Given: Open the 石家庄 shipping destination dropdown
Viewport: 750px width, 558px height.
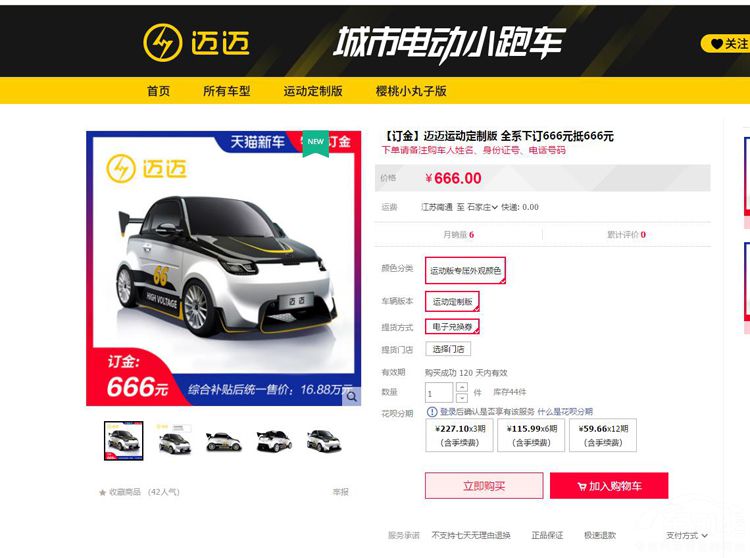Looking at the screenshot, I should point(482,207).
